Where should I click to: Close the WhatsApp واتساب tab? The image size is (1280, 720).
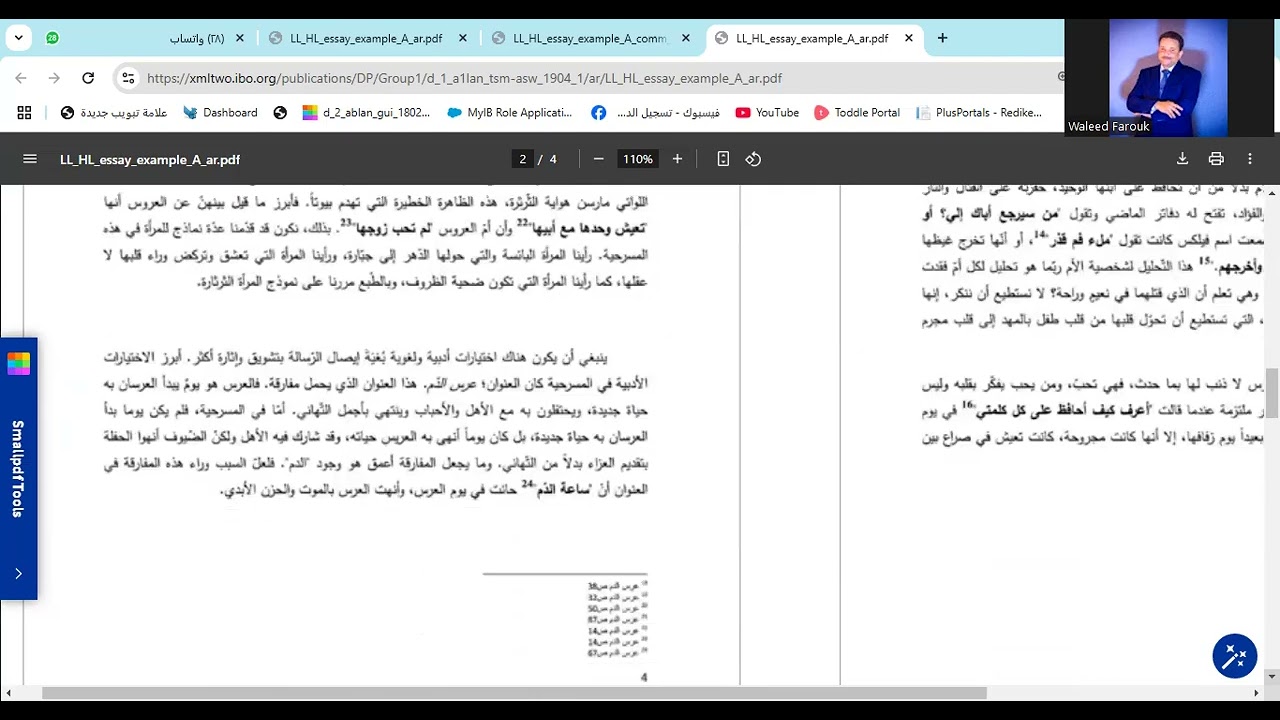[x=239, y=38]
